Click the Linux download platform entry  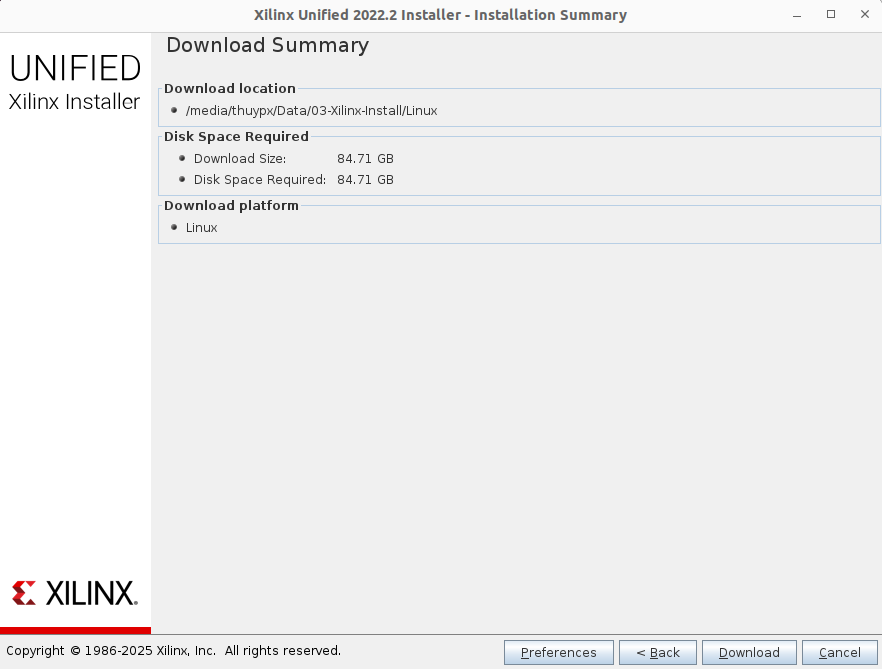tap(201, 227)
